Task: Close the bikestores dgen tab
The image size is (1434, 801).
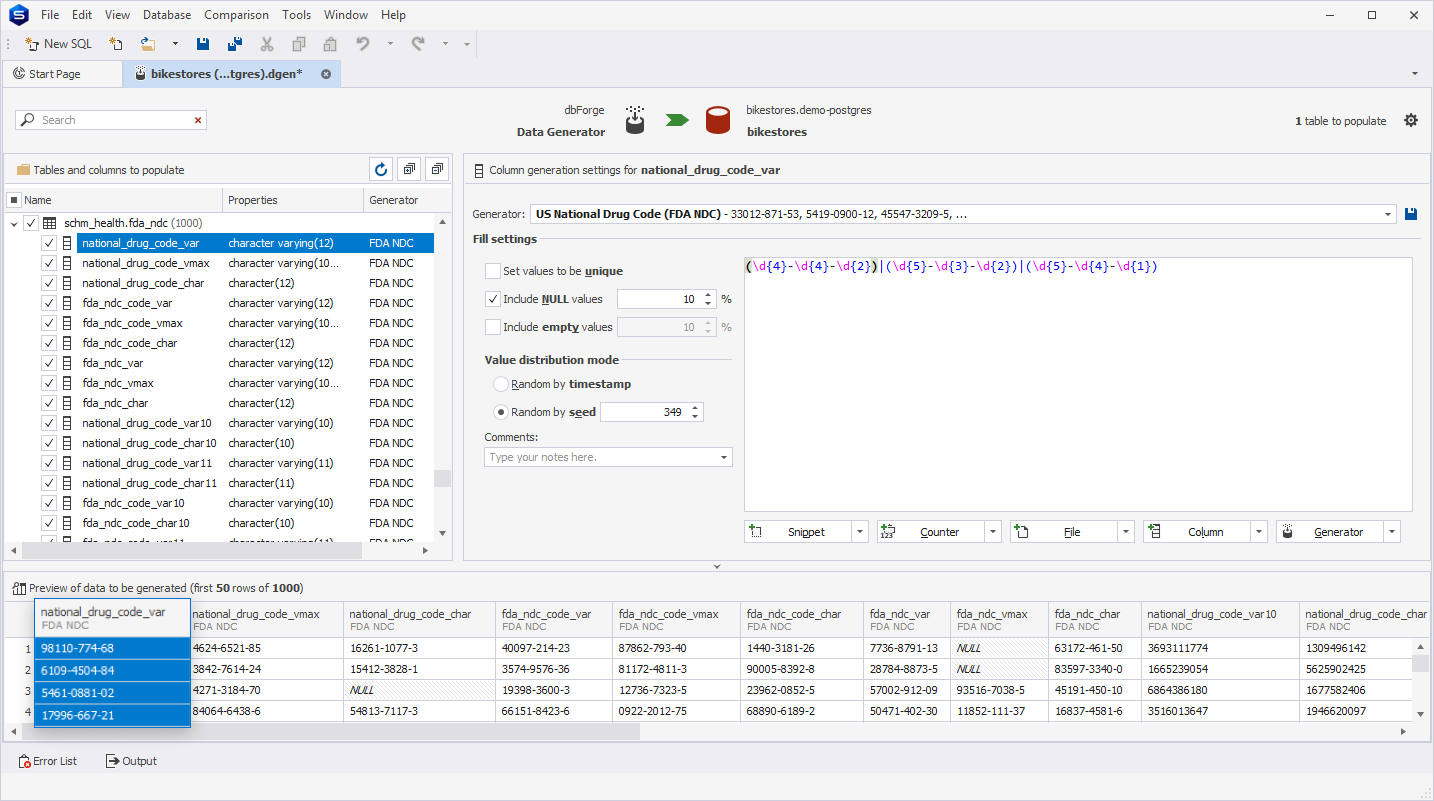Action: click(326, 74)
